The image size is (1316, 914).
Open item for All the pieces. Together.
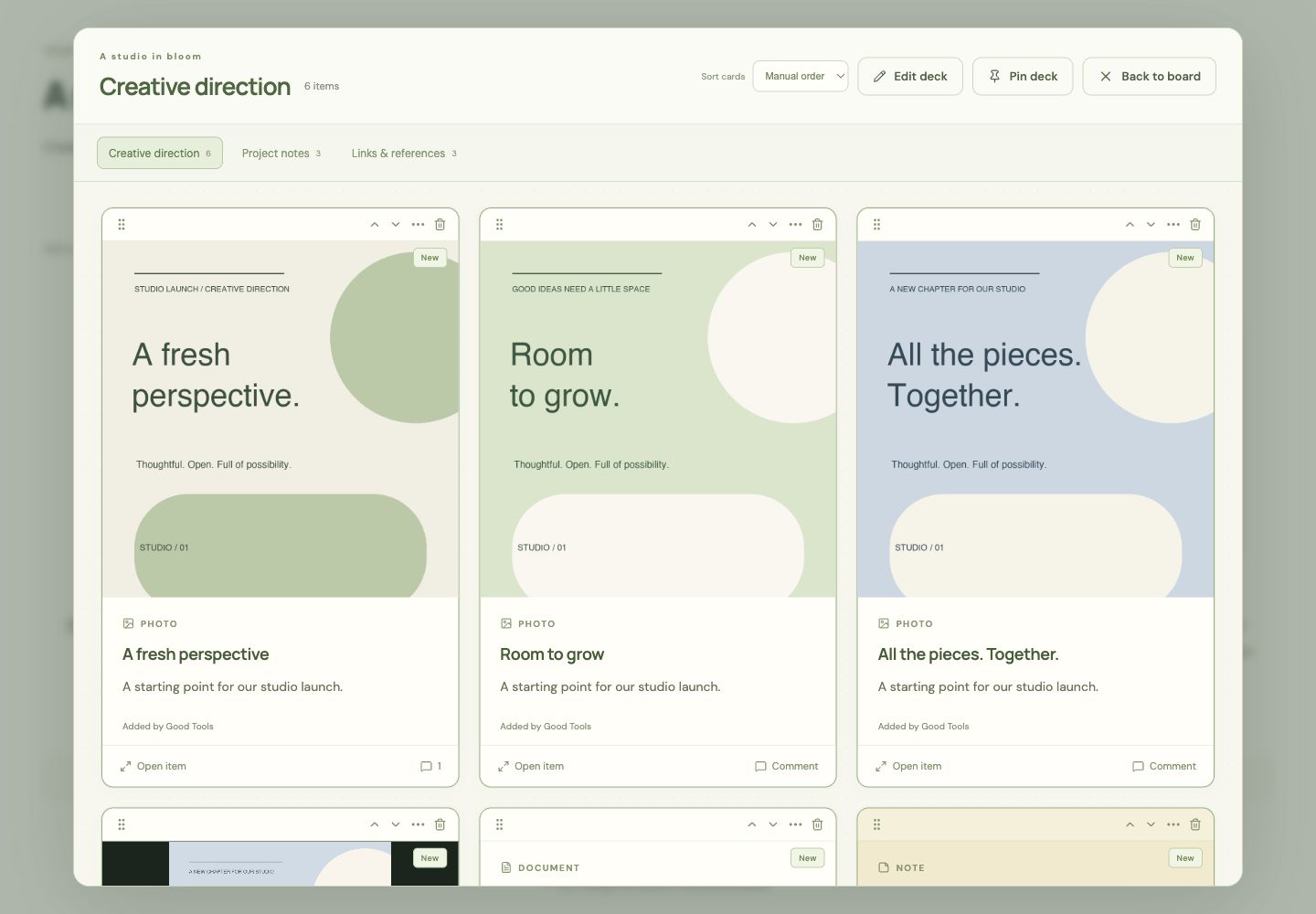tap(908, 766)
